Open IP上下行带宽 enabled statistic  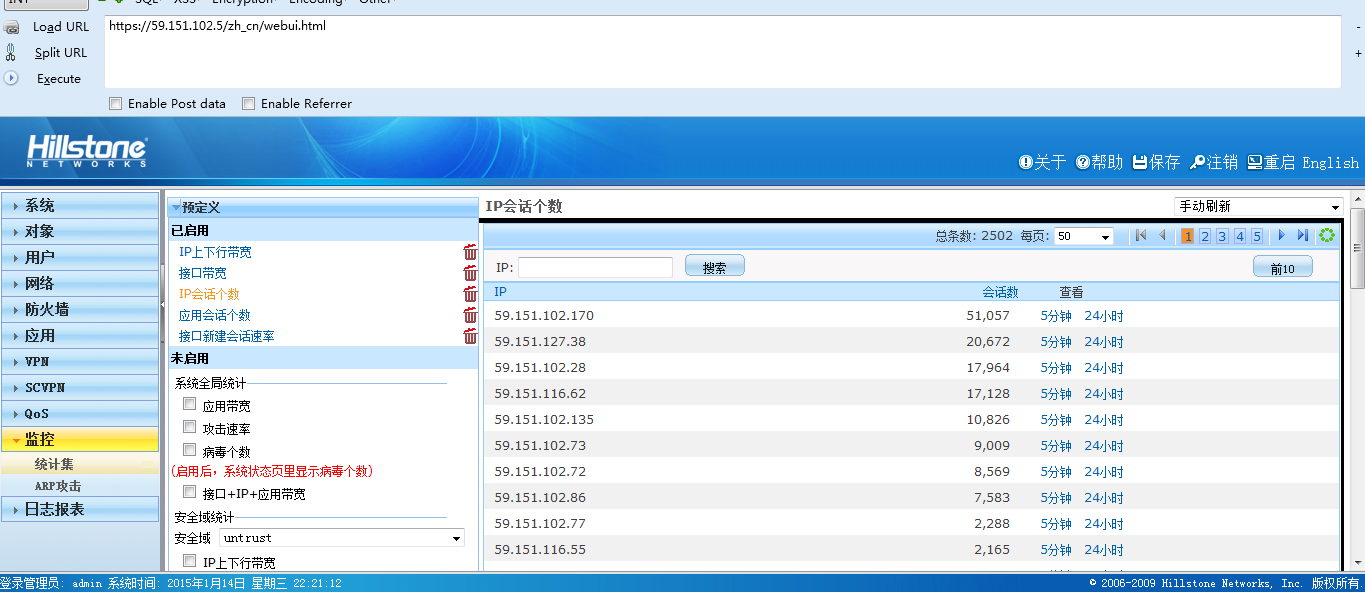tap(215, 252)
